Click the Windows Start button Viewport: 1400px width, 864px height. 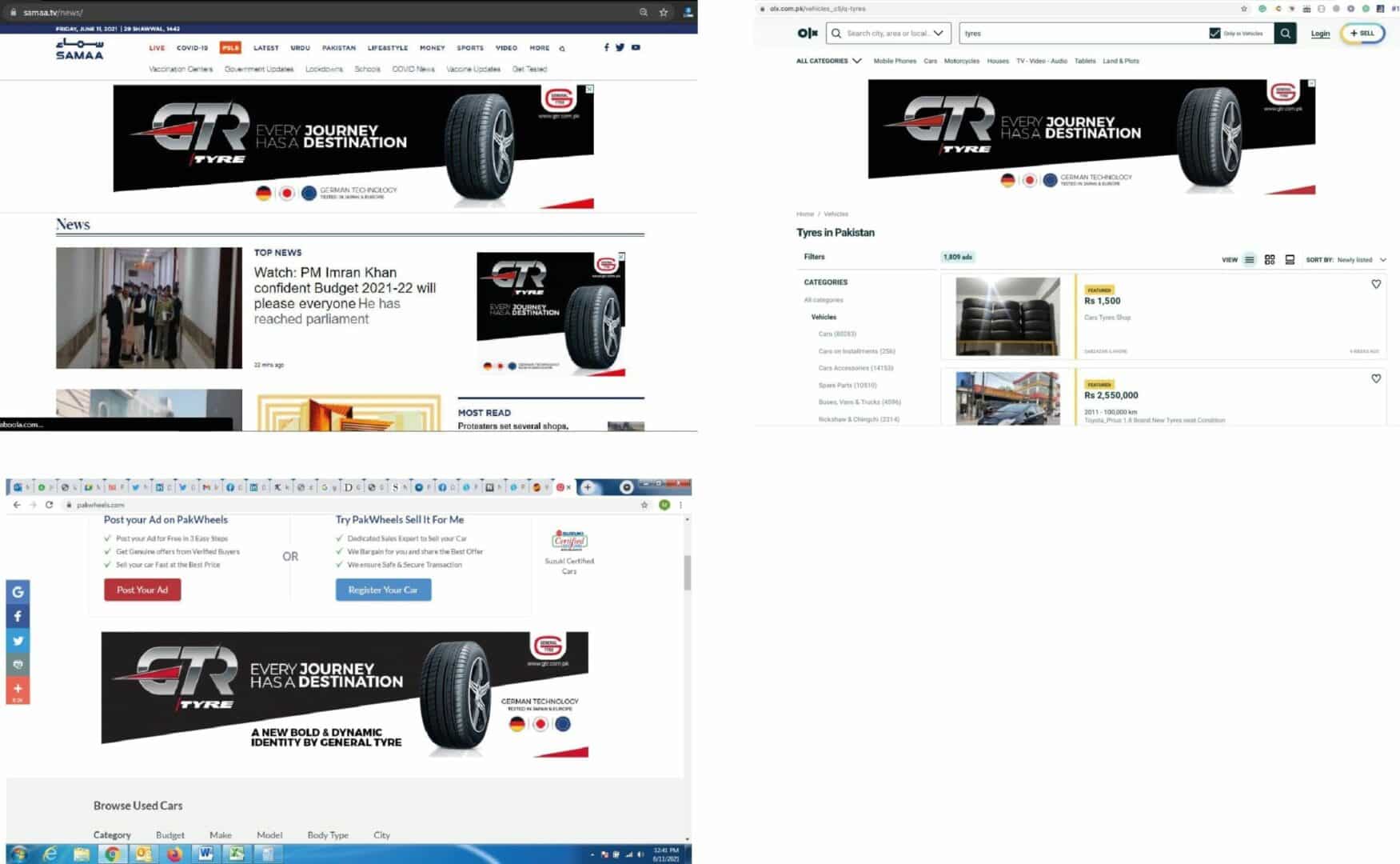(18, 854)
